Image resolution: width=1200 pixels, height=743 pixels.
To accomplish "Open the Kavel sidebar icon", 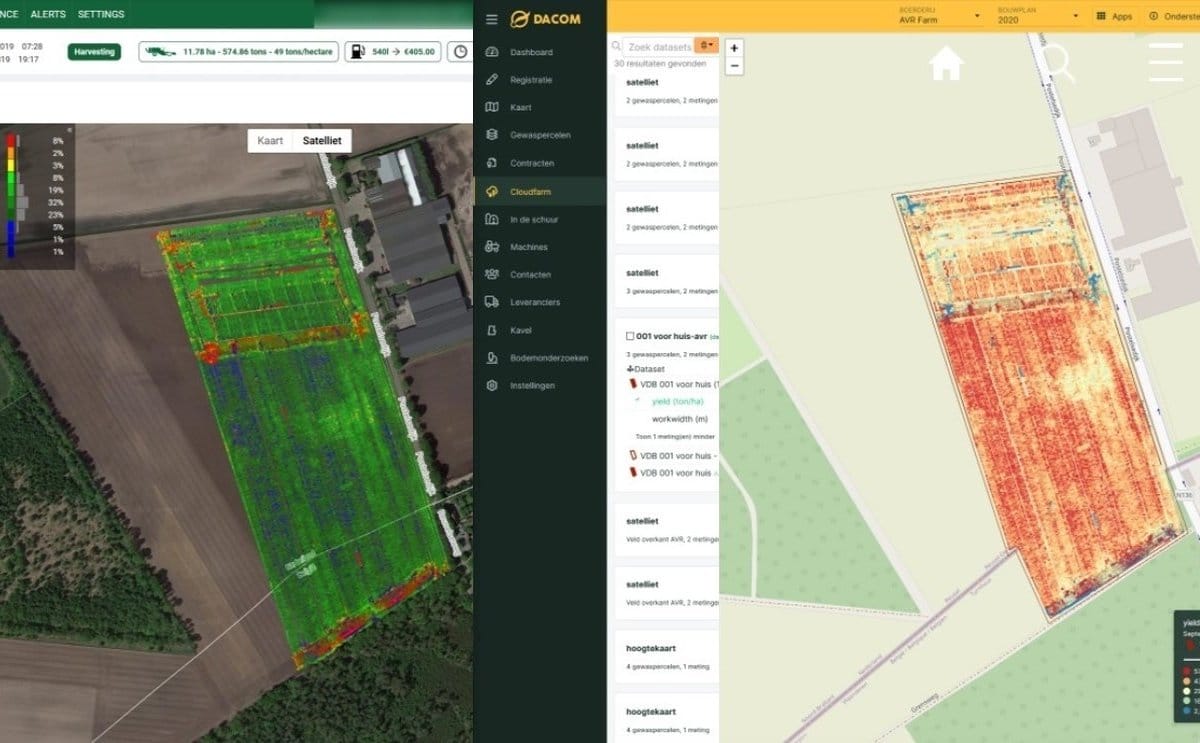I will [491, 330].
